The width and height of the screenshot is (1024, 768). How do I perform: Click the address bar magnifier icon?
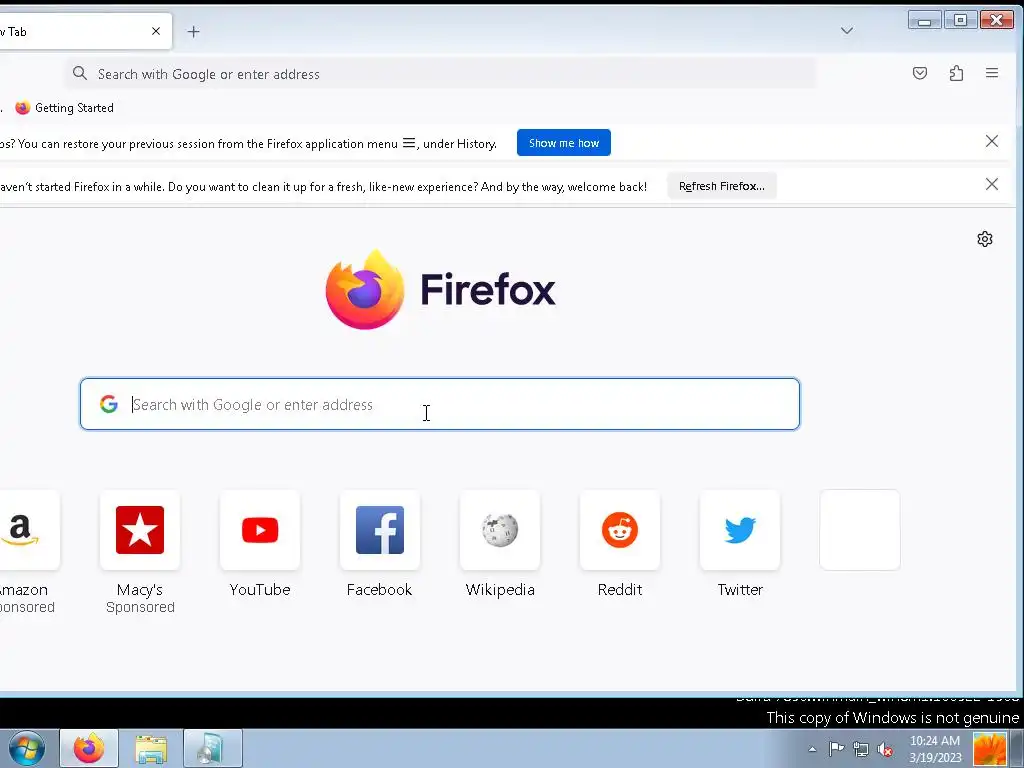tap(80, 73)
